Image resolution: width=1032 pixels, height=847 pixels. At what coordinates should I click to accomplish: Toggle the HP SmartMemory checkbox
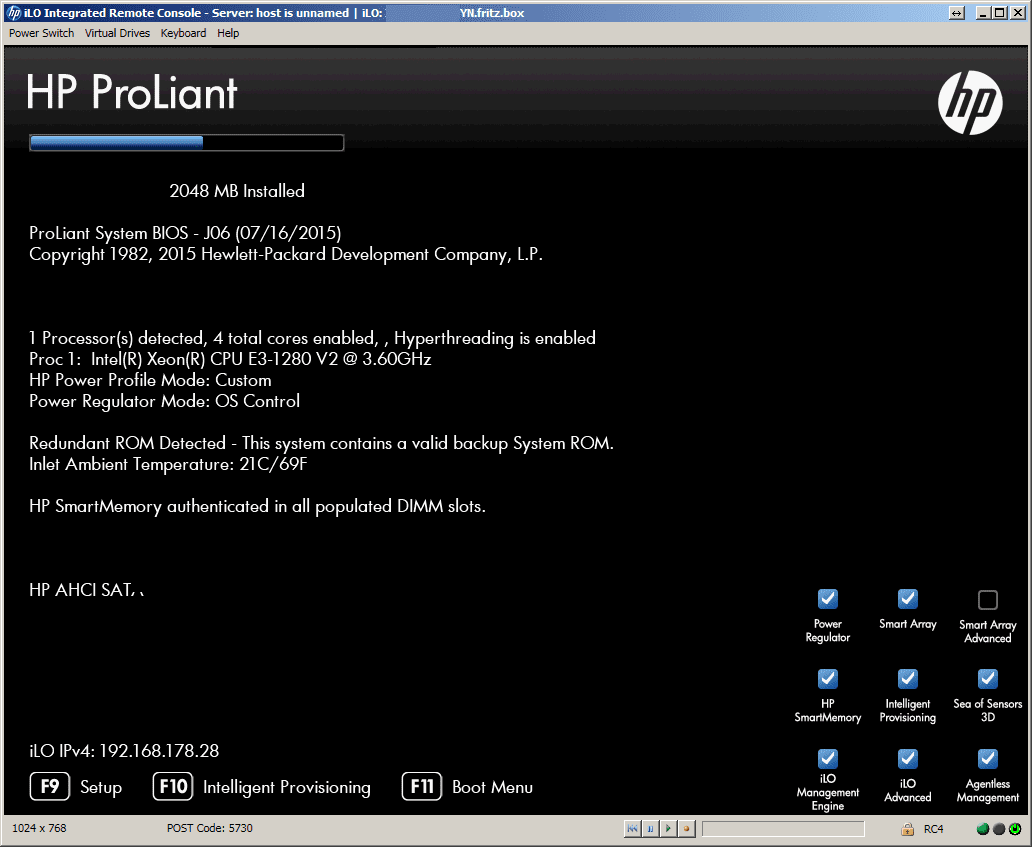[828, 679]
